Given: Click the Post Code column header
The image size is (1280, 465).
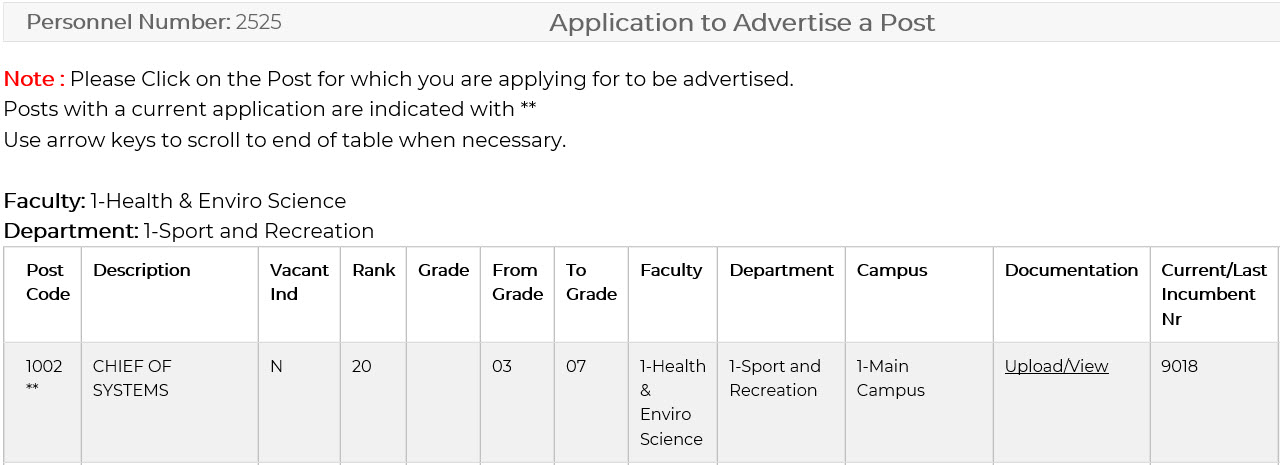Looking at the screenshot, I should (48, 282).
